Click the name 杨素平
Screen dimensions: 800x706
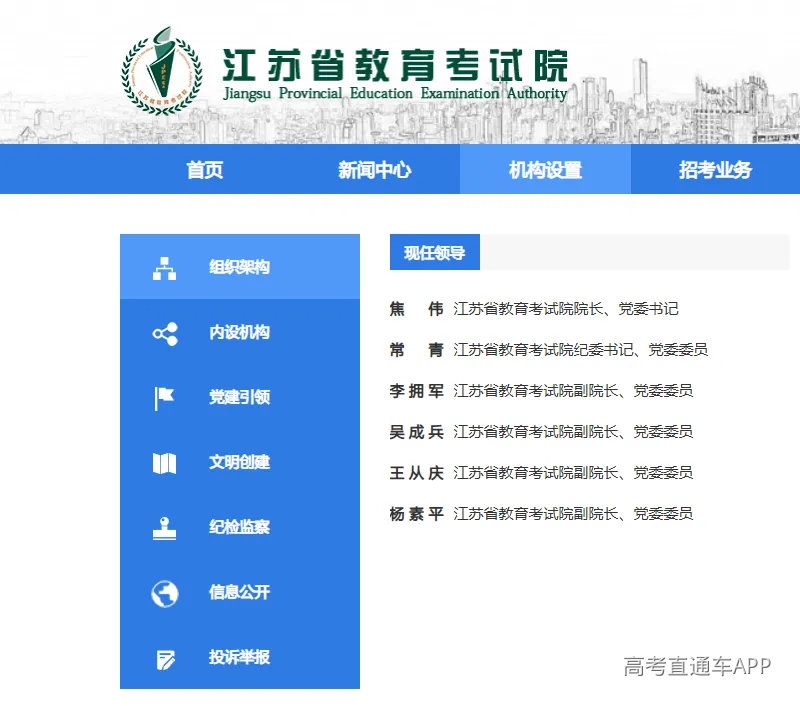tap(416, 514)
